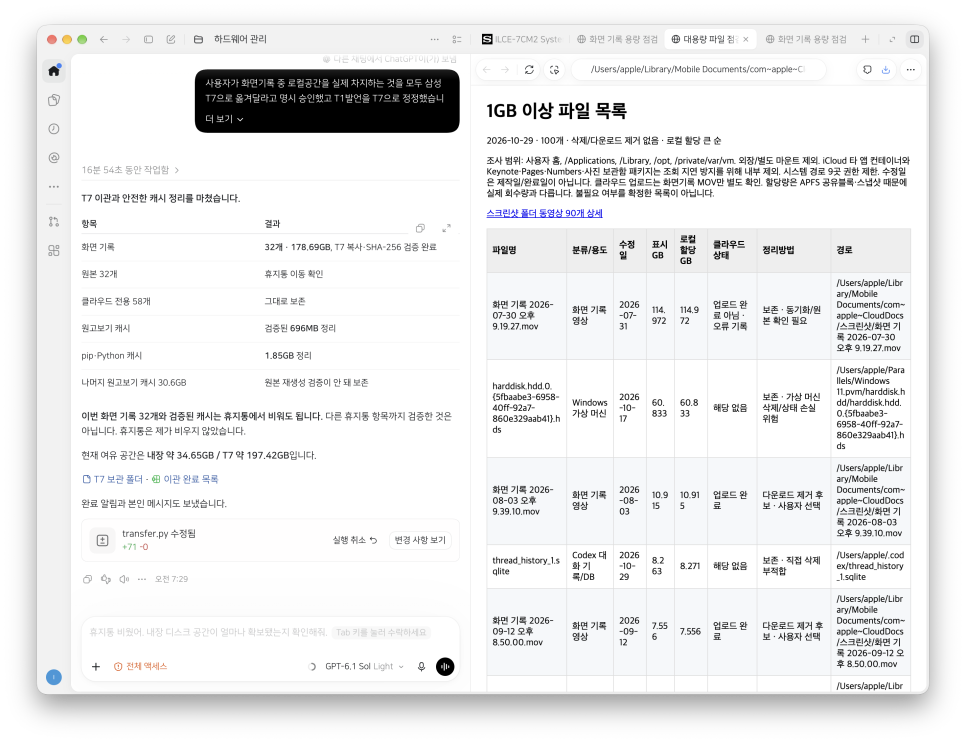Click the 전체 액세스 permission button

pyautogui.click(x=140, y=667)
